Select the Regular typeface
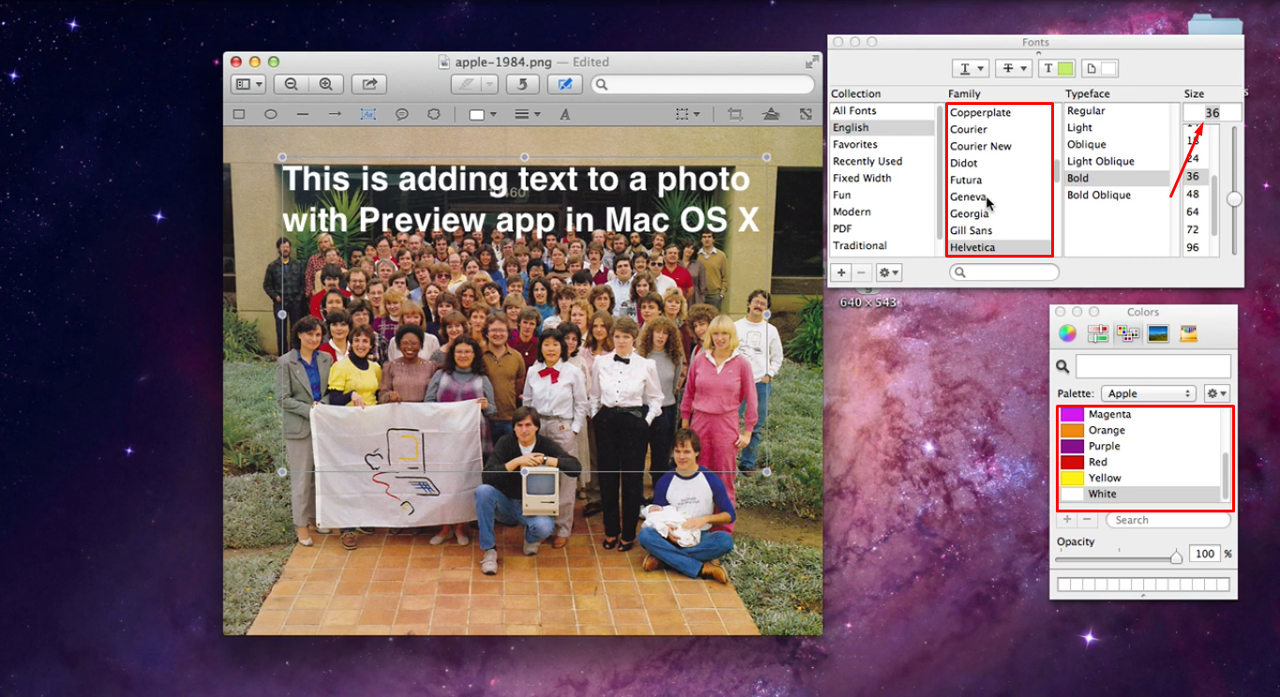This screenshot has width=1280, height=697. click(x=1086, y=111)
